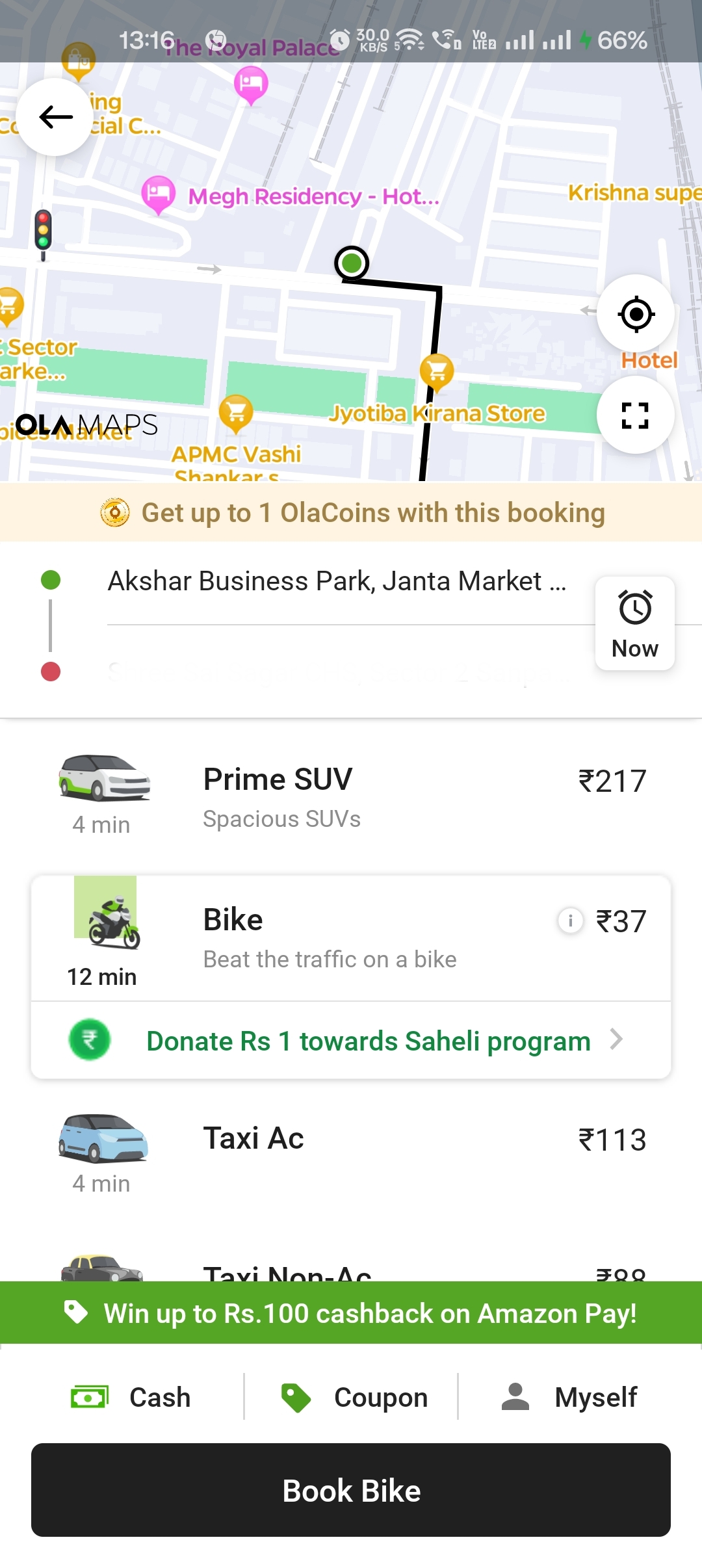
Task: Edit the Akshar Business Park pickup field
Action: [x=337, y=581]
